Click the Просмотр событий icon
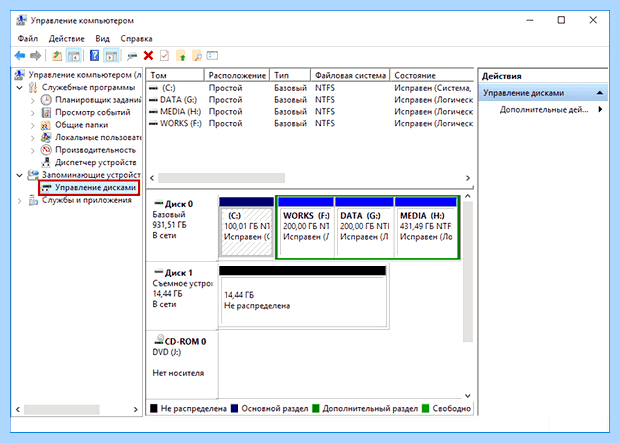The width and height of the screenshot is (620, 443). (x=46, y=112)
